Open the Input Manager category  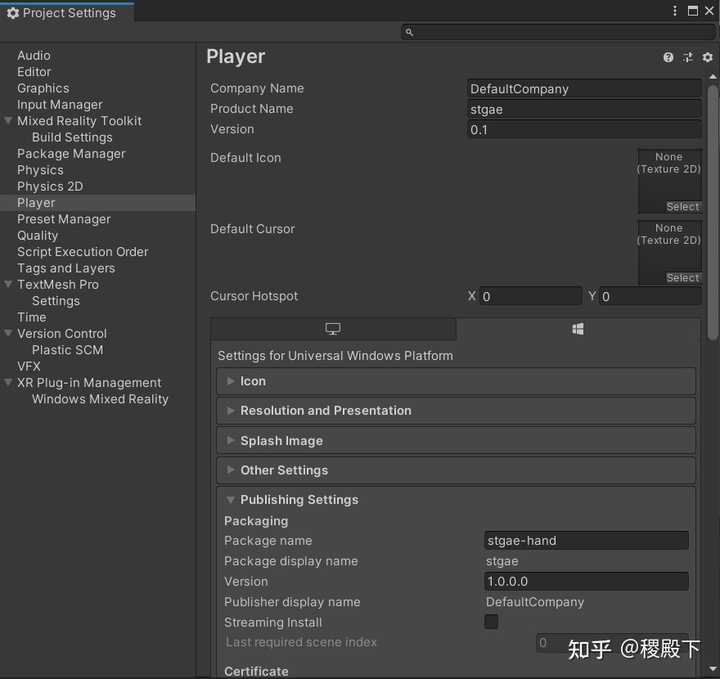click(60, 105)
